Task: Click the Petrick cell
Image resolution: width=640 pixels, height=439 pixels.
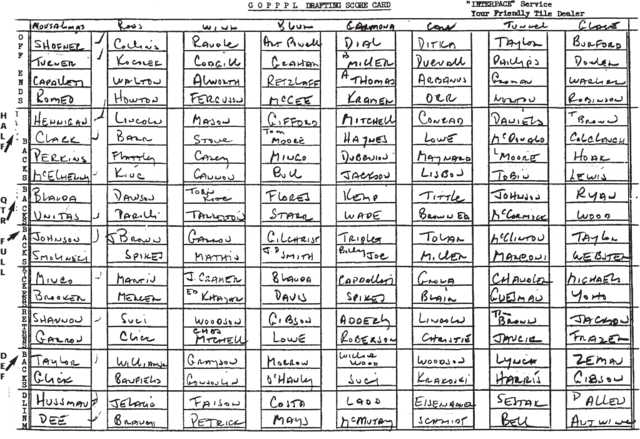Action: pos(214,419)
